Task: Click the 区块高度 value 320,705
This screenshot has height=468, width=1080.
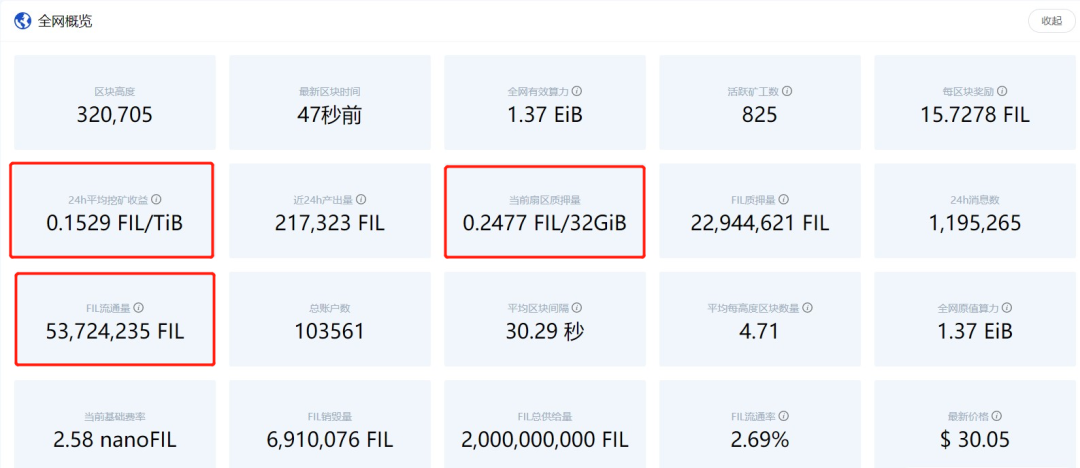Action: pos(115,115)
